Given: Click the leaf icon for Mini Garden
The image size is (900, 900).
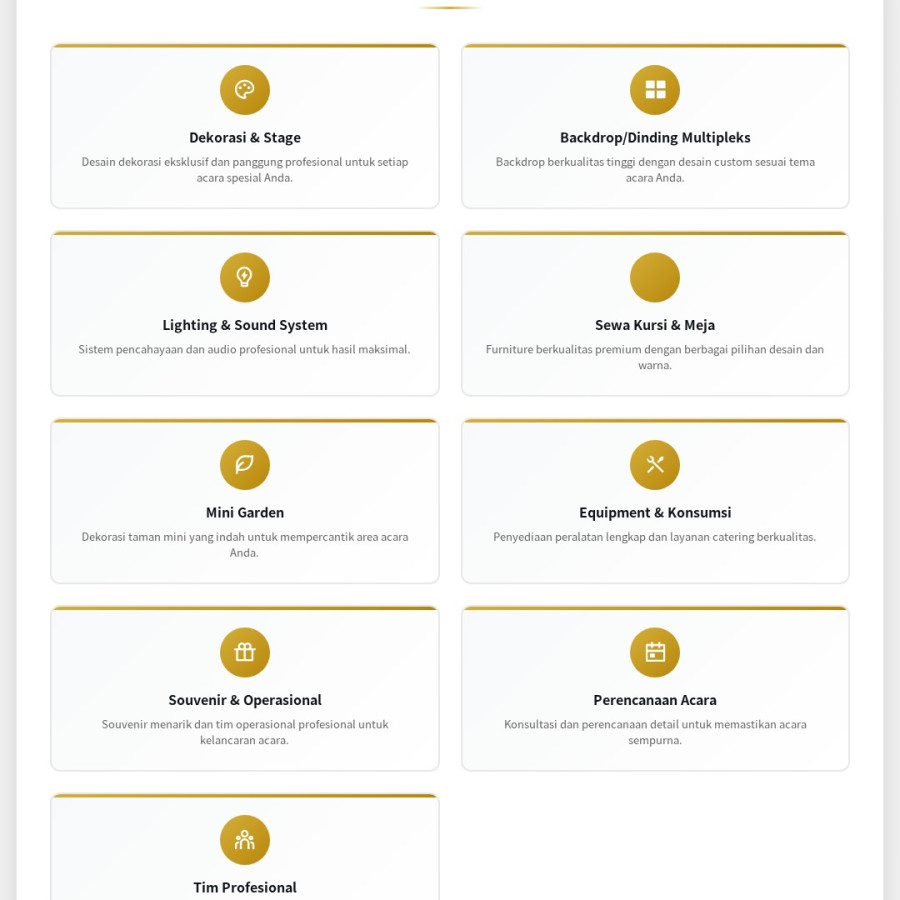Looking at the screenshot, I should 245,465.
